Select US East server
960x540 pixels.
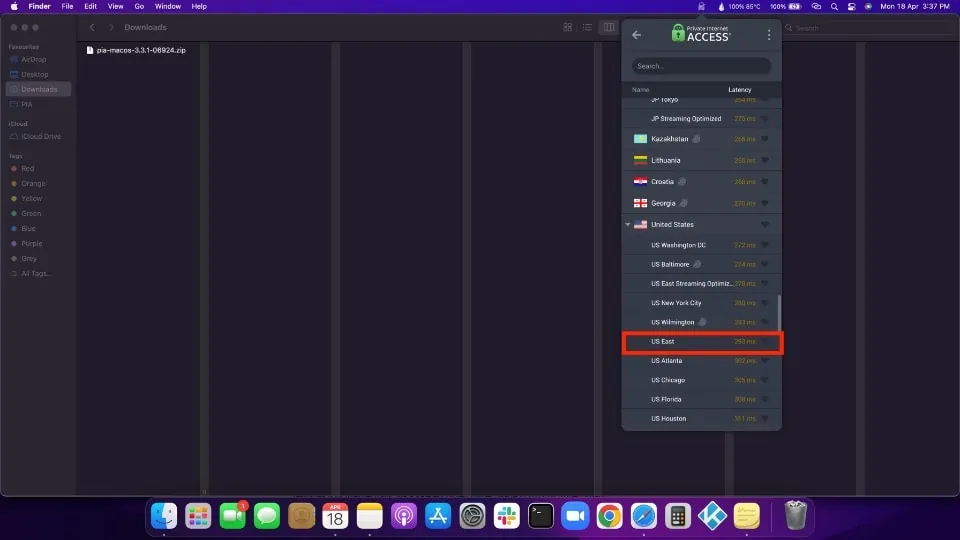click(x=702, y=342)
